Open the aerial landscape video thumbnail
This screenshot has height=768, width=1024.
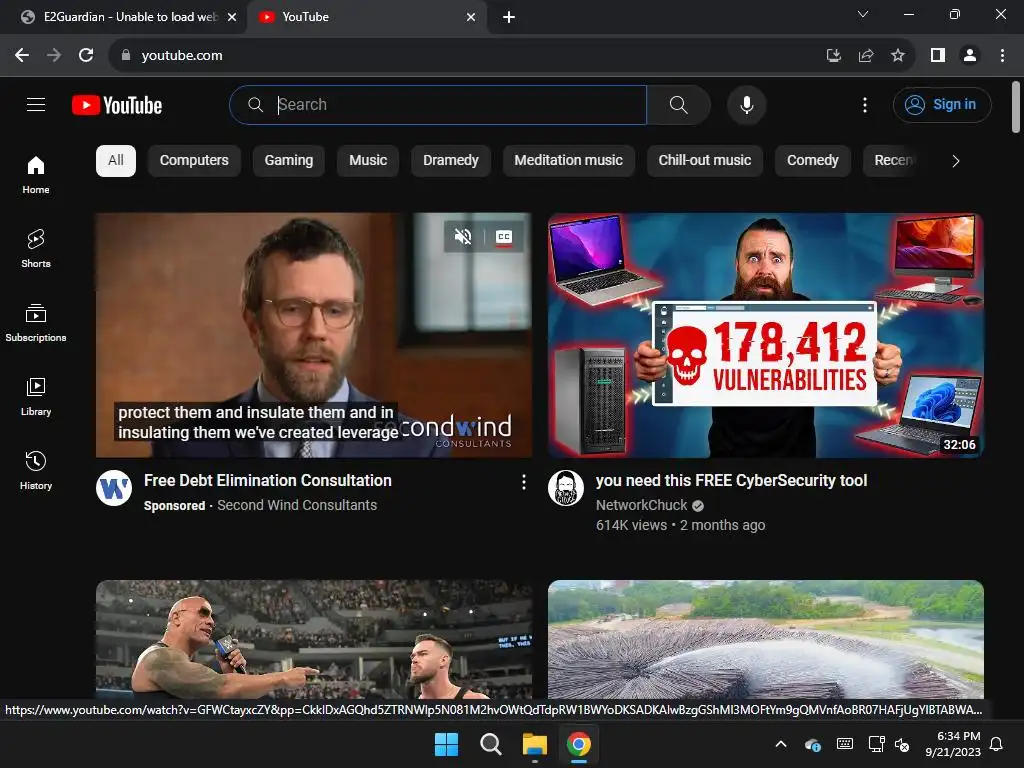(765, 639)
